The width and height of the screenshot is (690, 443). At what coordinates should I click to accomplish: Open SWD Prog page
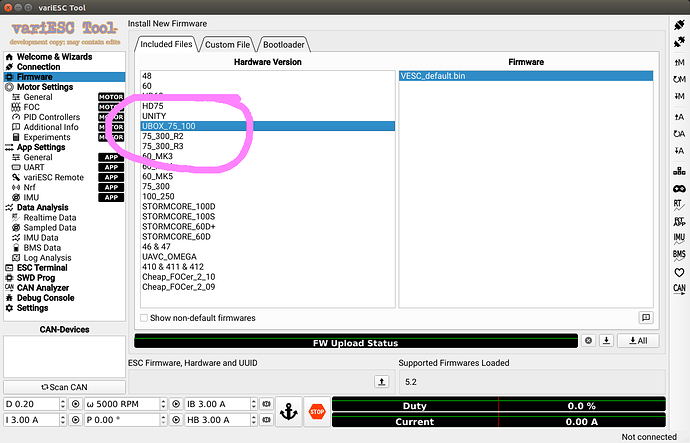[36, 278]
